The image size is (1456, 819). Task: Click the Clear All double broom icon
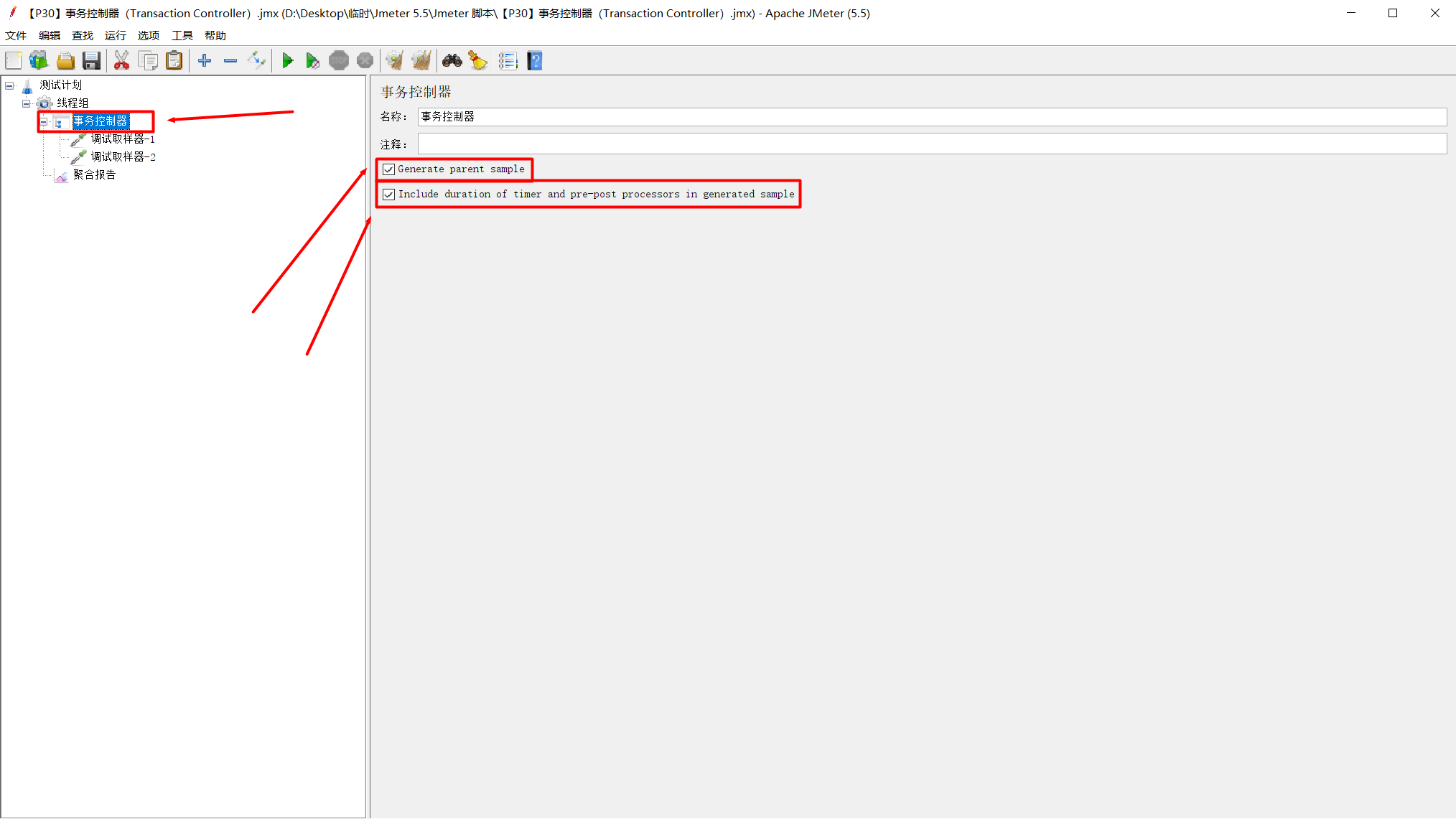(x=421, y=61)
